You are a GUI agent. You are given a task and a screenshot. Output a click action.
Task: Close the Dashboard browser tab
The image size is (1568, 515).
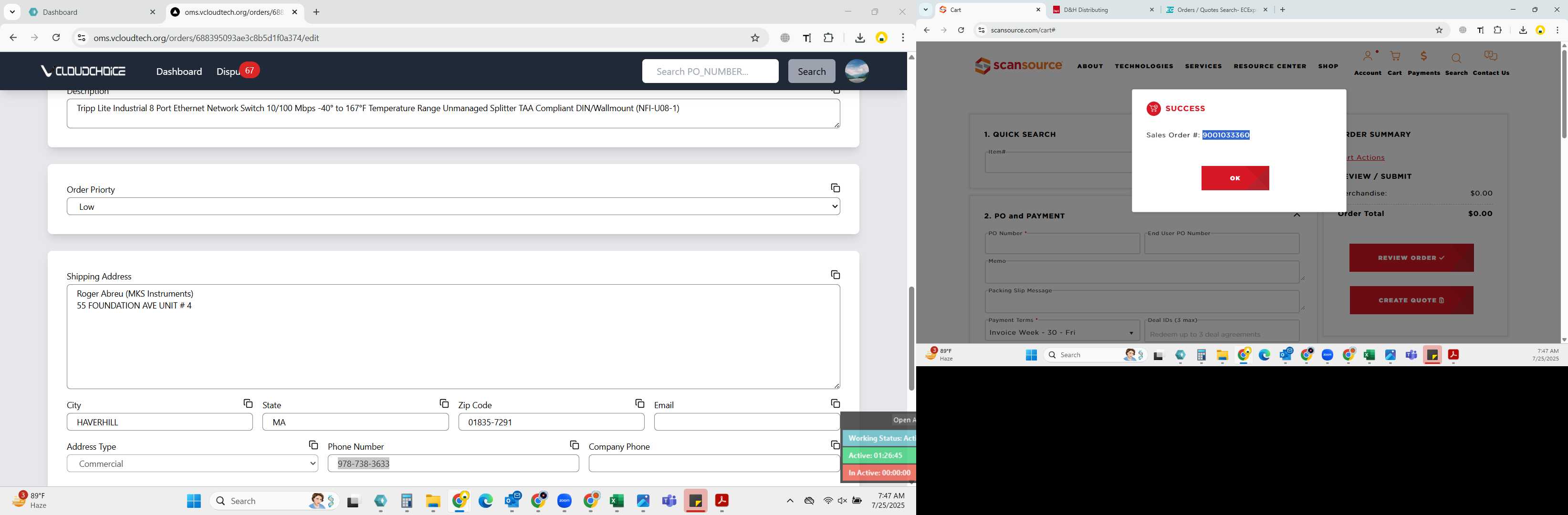coord(153,12)
